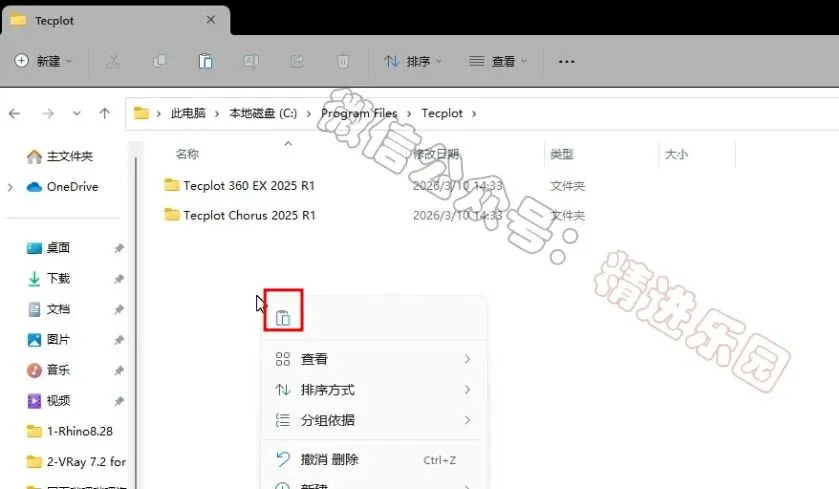Open the 2-VRay 7.2 sidebar folder
The height and width of the screenshot is (489, 839).
tap(76, 461)
